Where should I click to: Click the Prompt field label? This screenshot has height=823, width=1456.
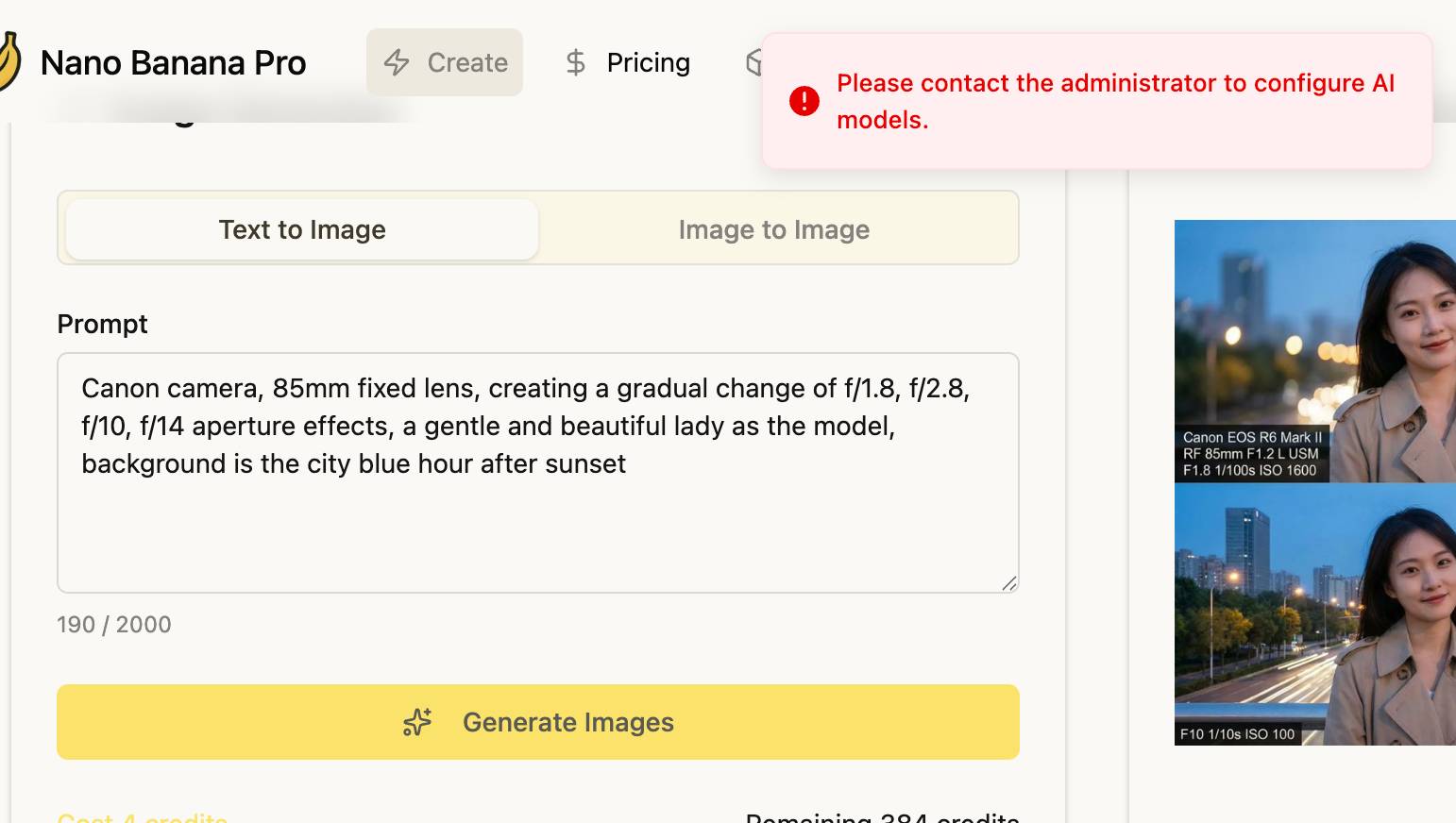coord(102,324)
